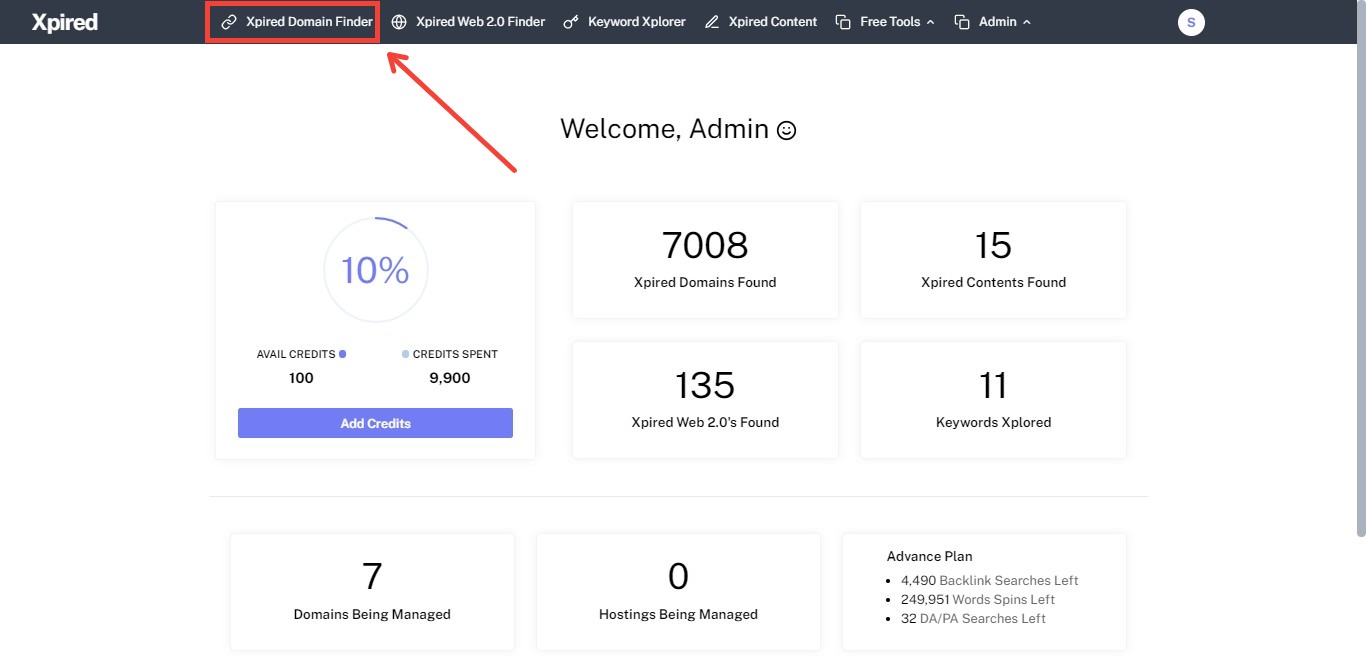Click the copy icon beside Admin
This screenshot has height=656, width=1366.
coord(962,22)
